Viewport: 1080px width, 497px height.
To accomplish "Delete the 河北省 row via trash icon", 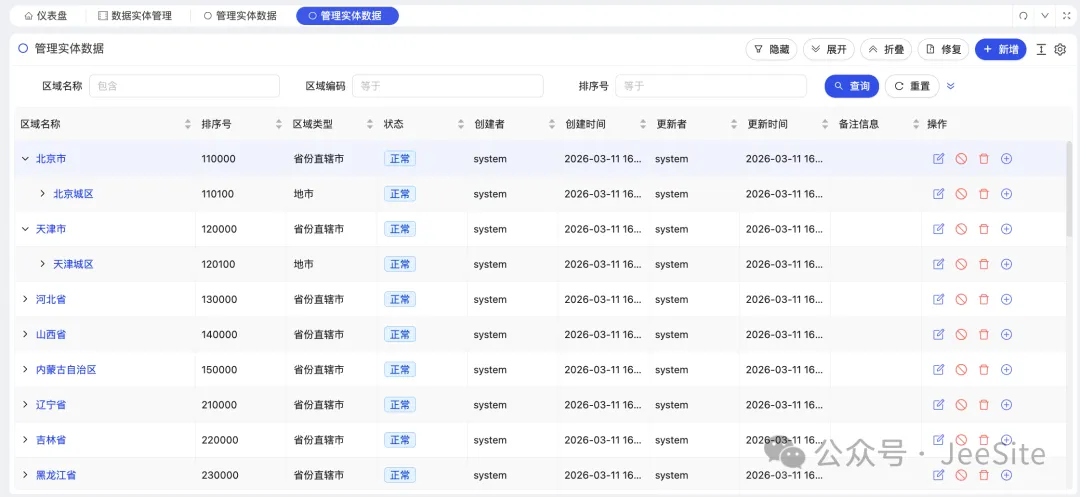I will (983, 299).
